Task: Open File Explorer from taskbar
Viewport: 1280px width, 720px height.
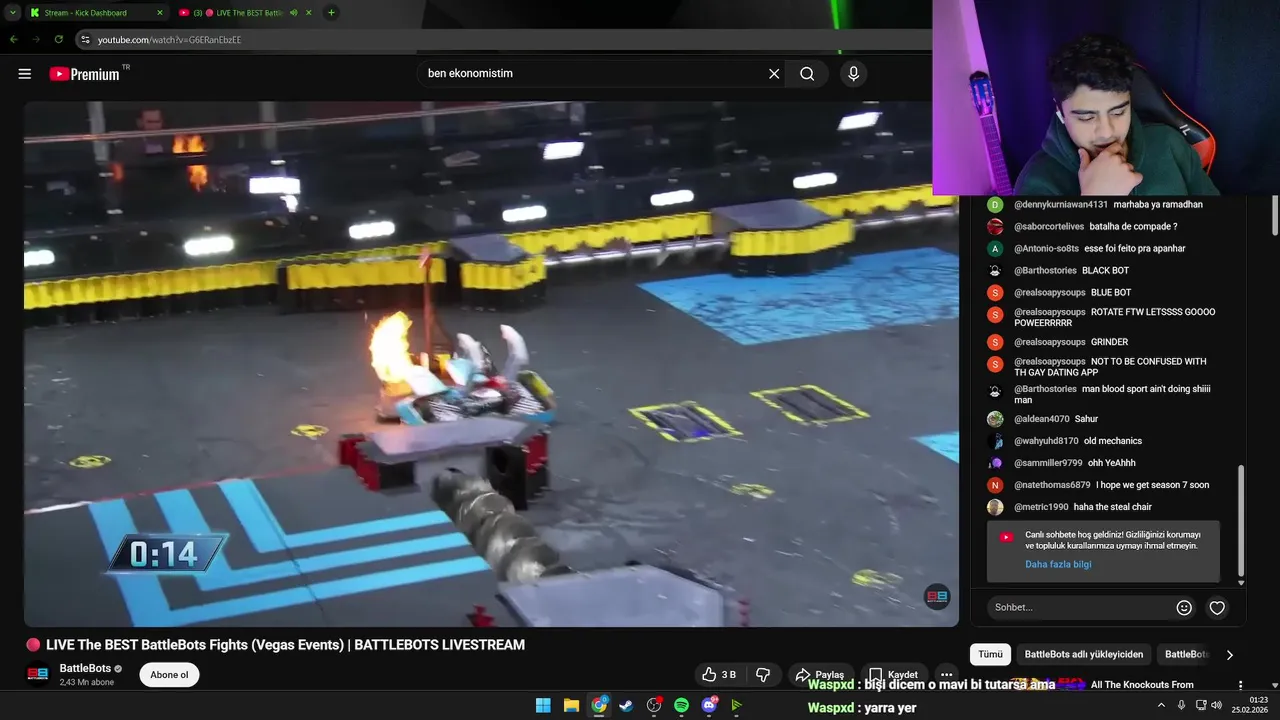Action: pyautogui.click(x=571, y=705)
